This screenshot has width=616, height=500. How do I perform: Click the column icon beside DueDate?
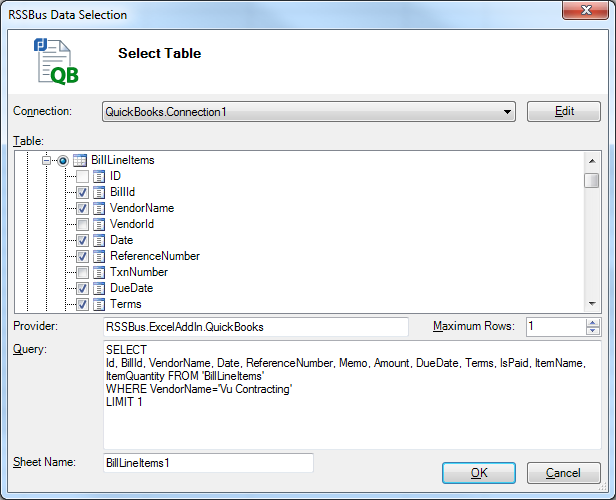click(x=99, y=288)
